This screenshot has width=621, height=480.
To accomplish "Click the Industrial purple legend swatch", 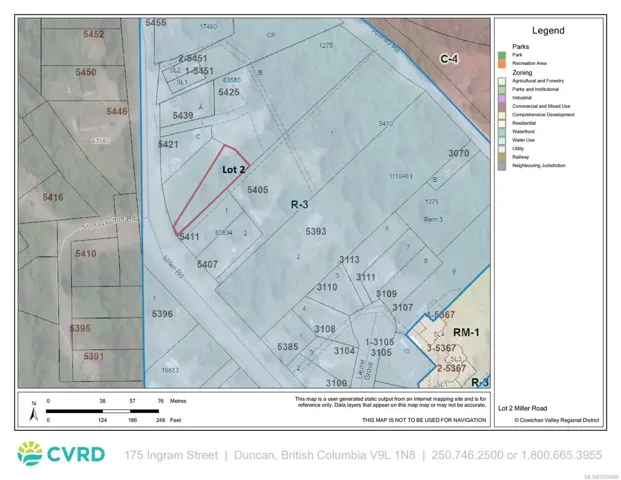I will point(501,97).
